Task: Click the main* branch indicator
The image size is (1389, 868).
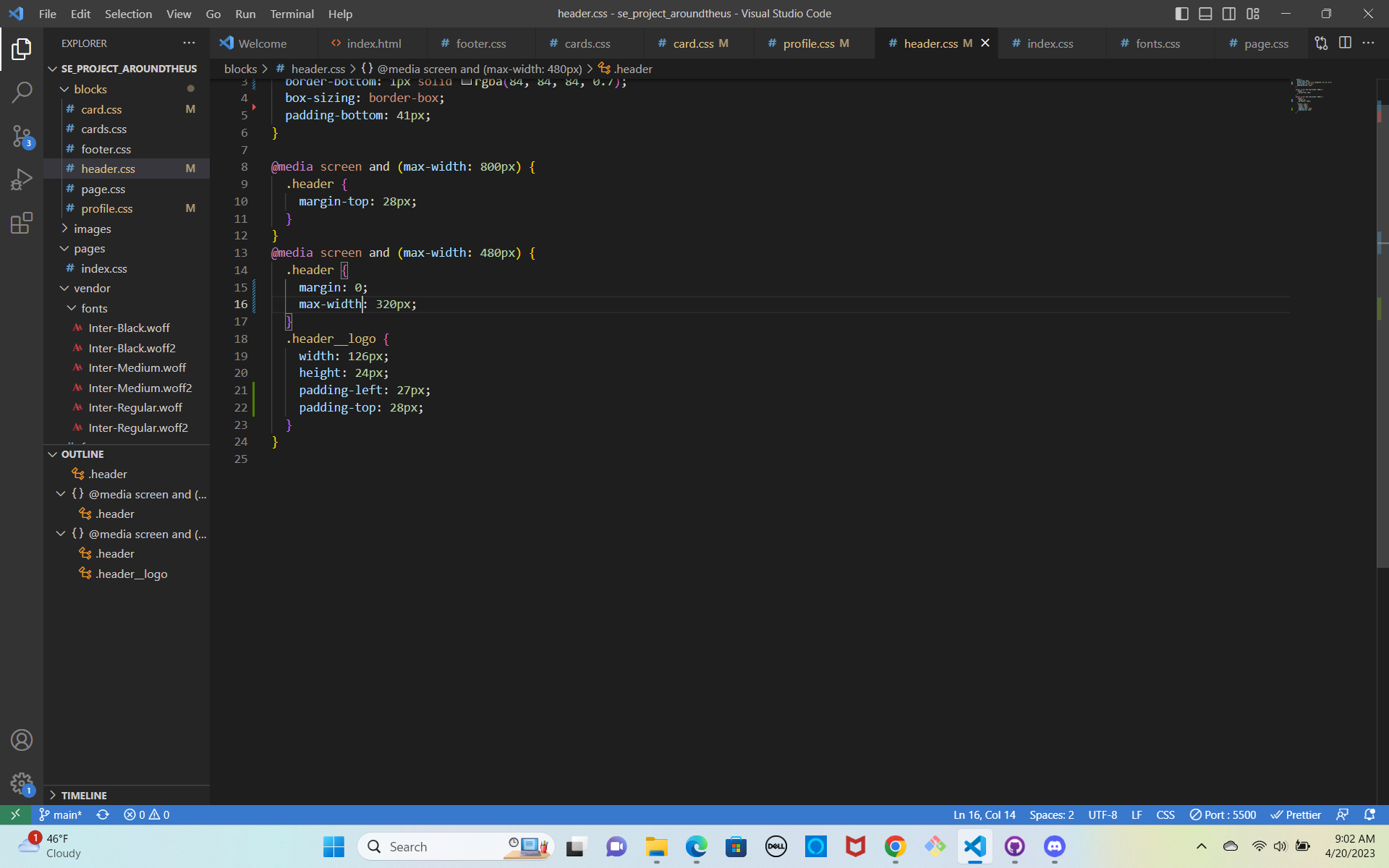Action: pos(61,814)
